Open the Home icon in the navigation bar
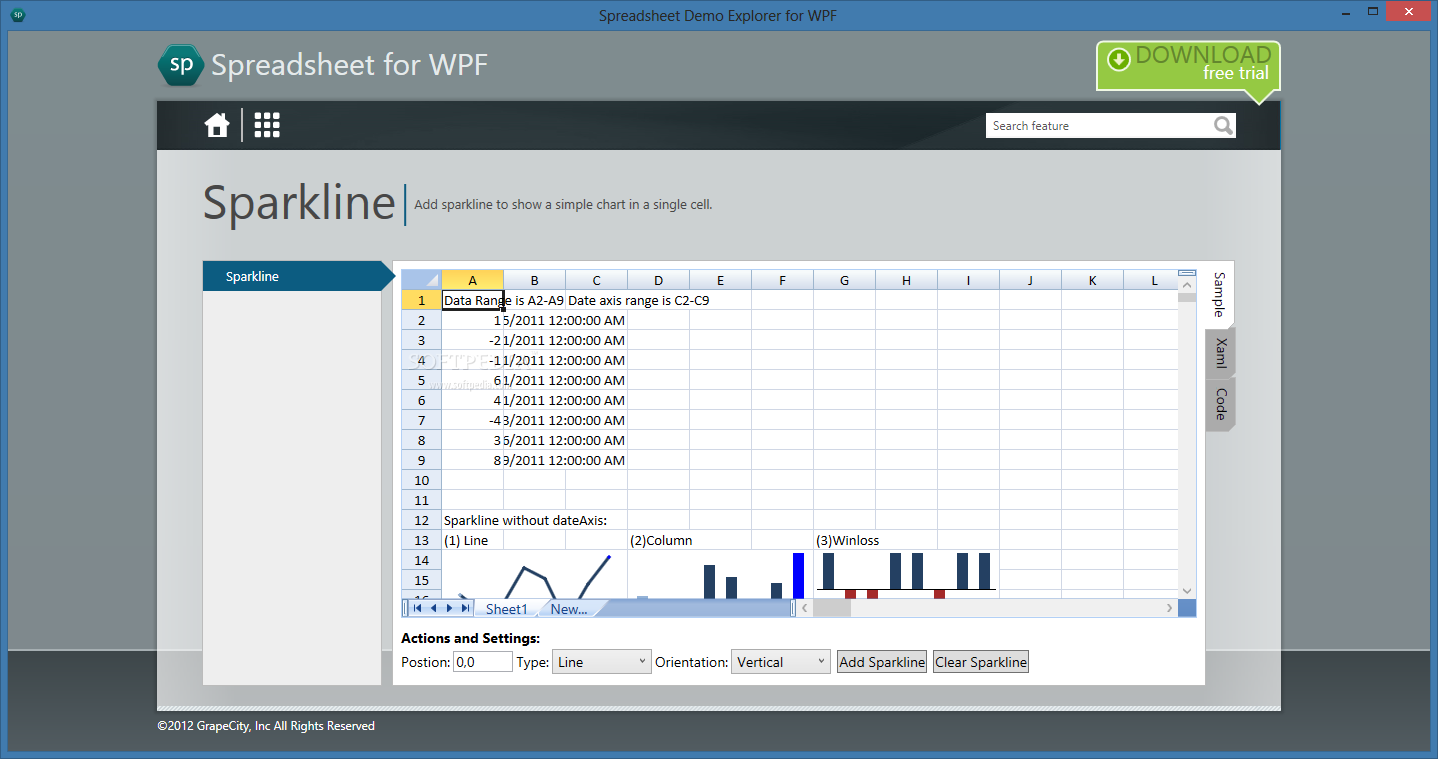Image resolution: width=1438 pixels, height=759 pixels. click(217, 125)
